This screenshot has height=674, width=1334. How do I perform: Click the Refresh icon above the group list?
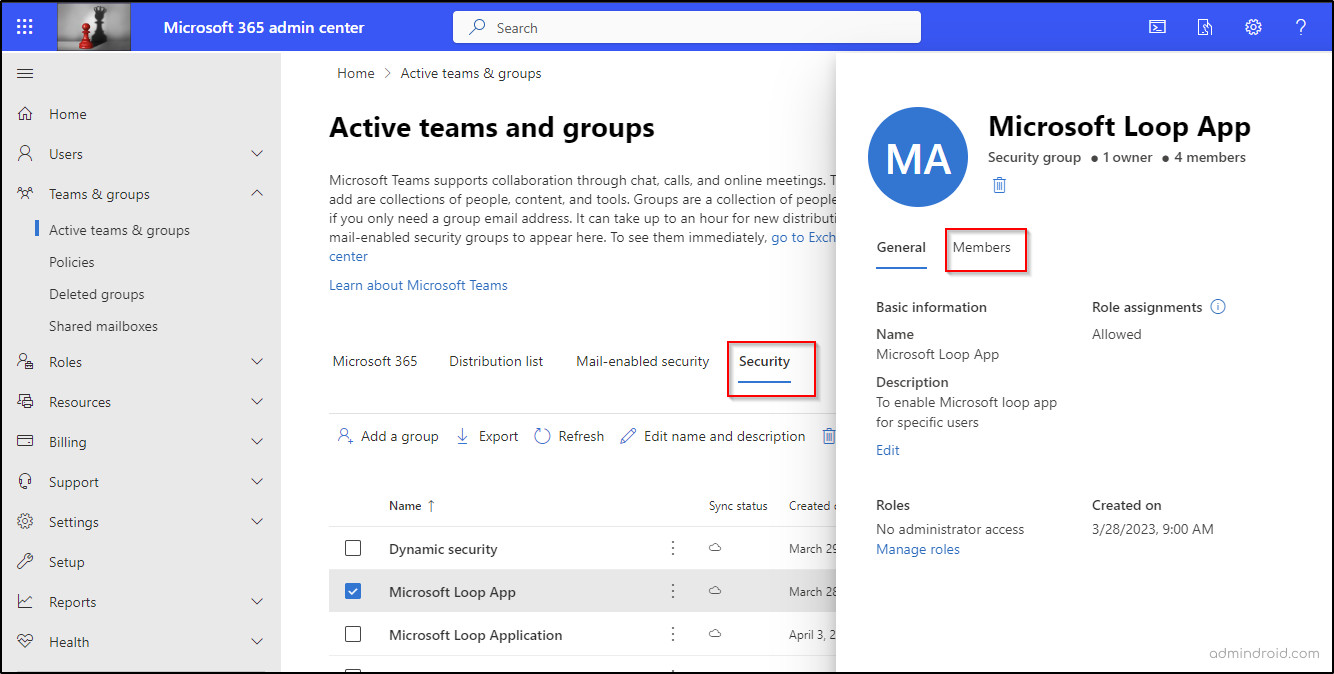pyautogui.click(x=568, y=436)
